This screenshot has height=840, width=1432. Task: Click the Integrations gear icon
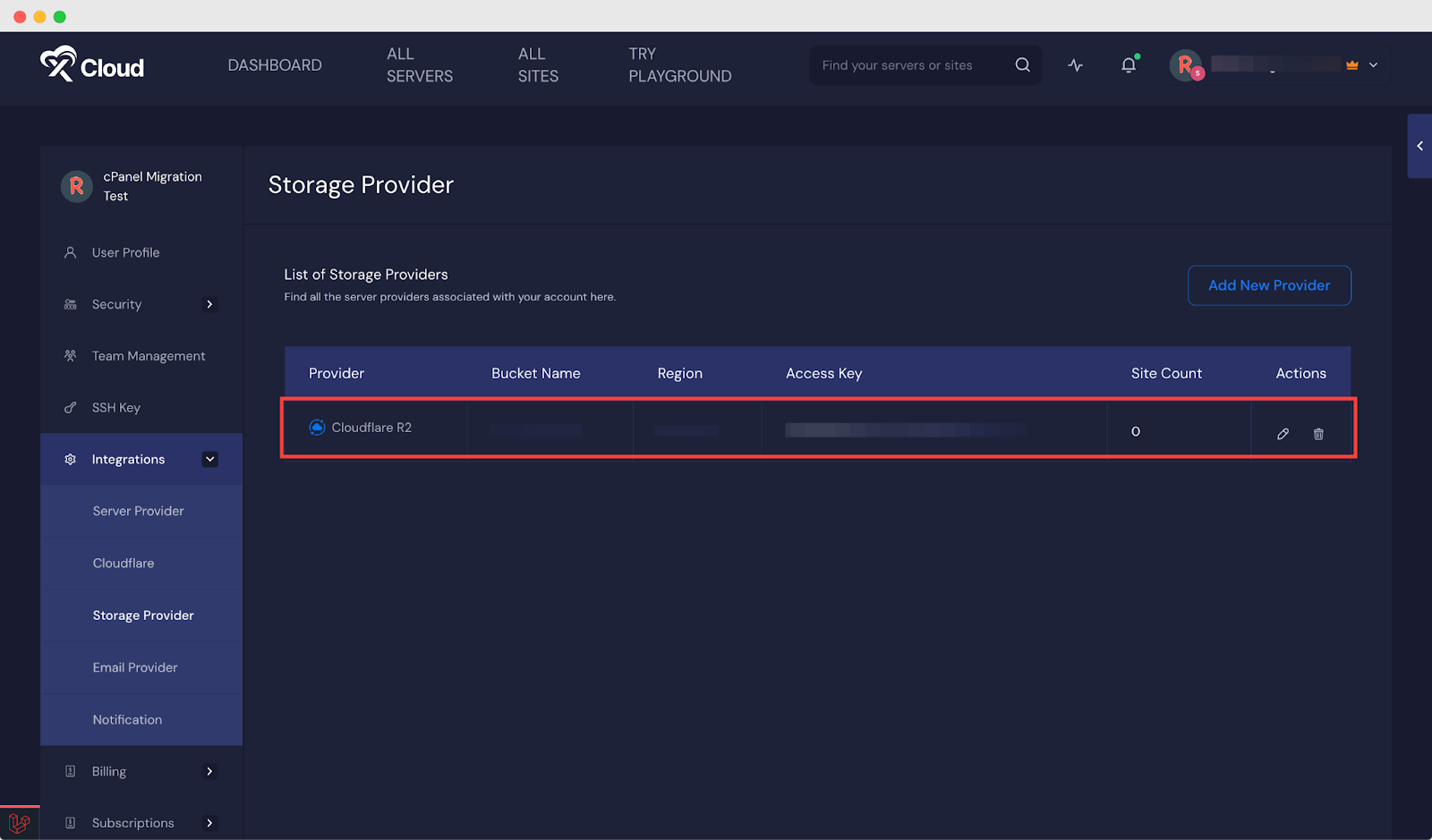click(x=70, y=459)
